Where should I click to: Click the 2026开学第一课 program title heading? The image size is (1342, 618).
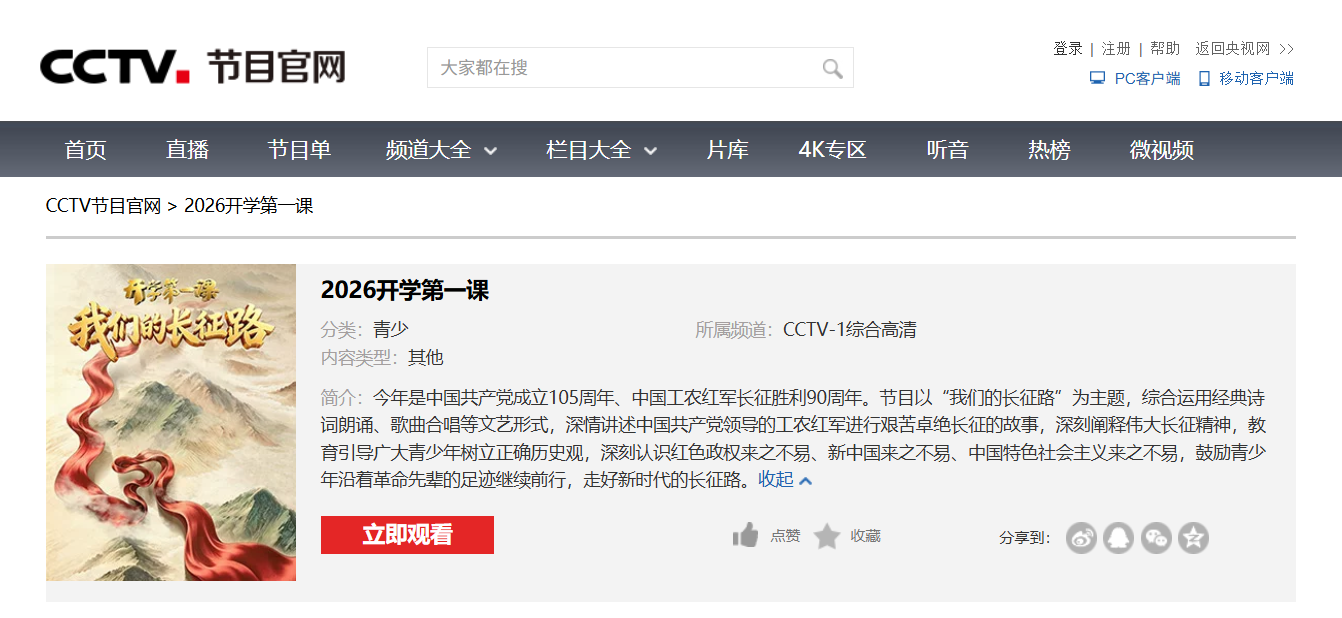pos(405,290)
